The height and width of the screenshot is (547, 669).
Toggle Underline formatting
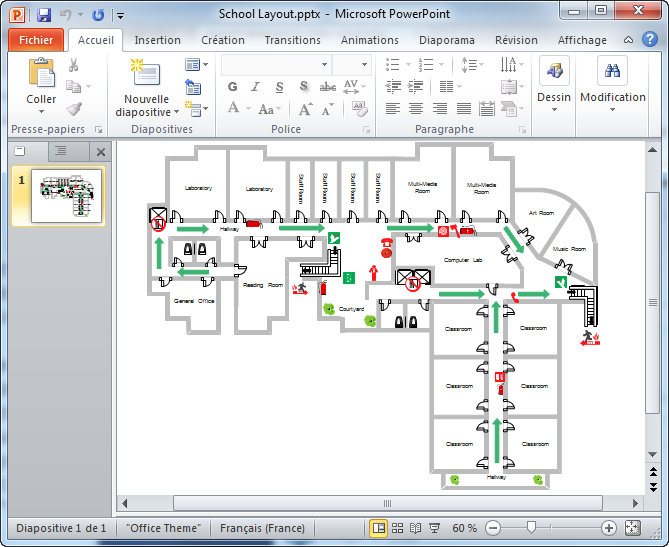tap(279, 87)
